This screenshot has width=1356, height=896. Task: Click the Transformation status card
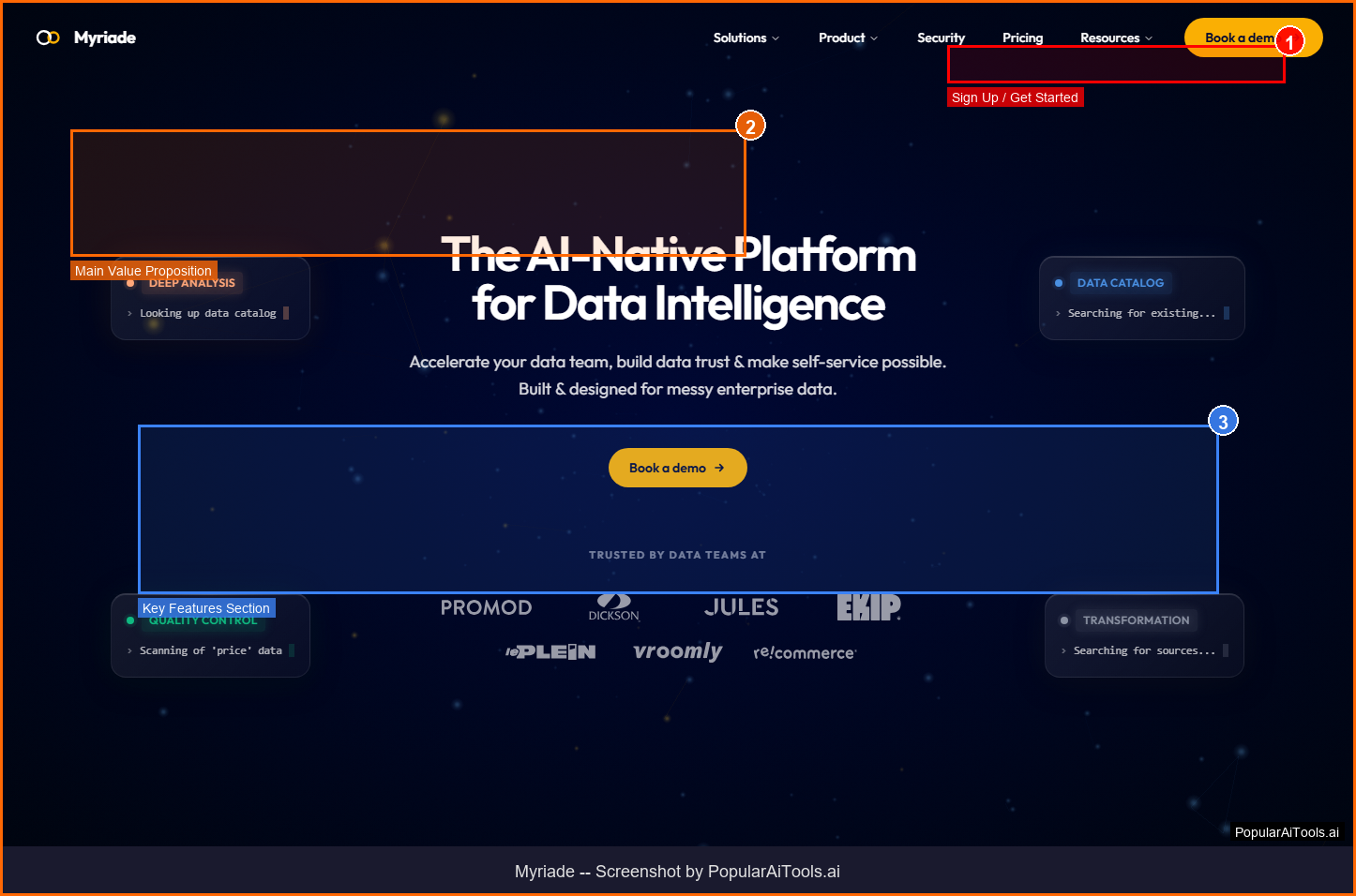click(1144, 635)
